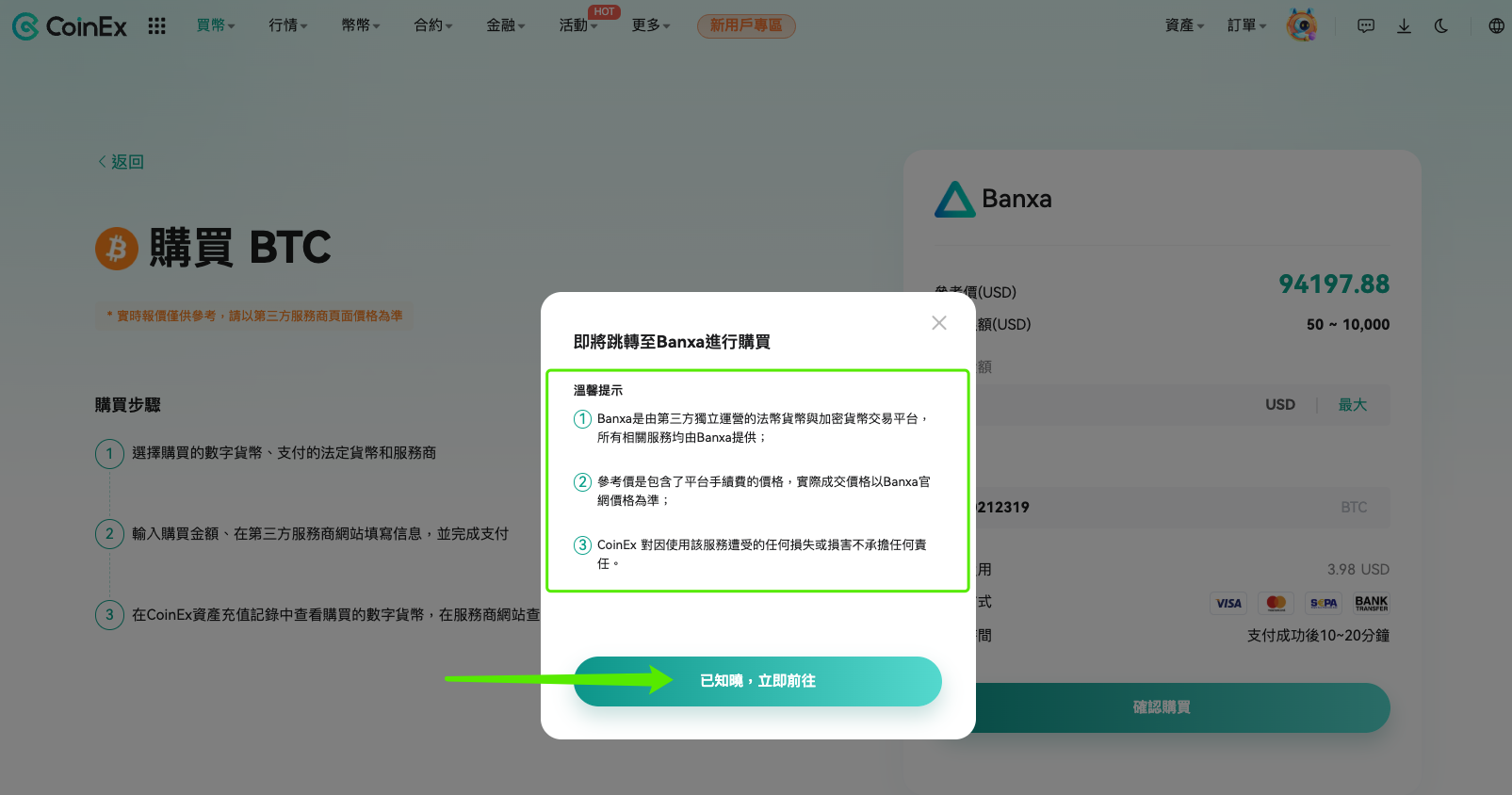
Task: Click the 50 ~ 10,000 limit text
Action: pos(1348,325)
